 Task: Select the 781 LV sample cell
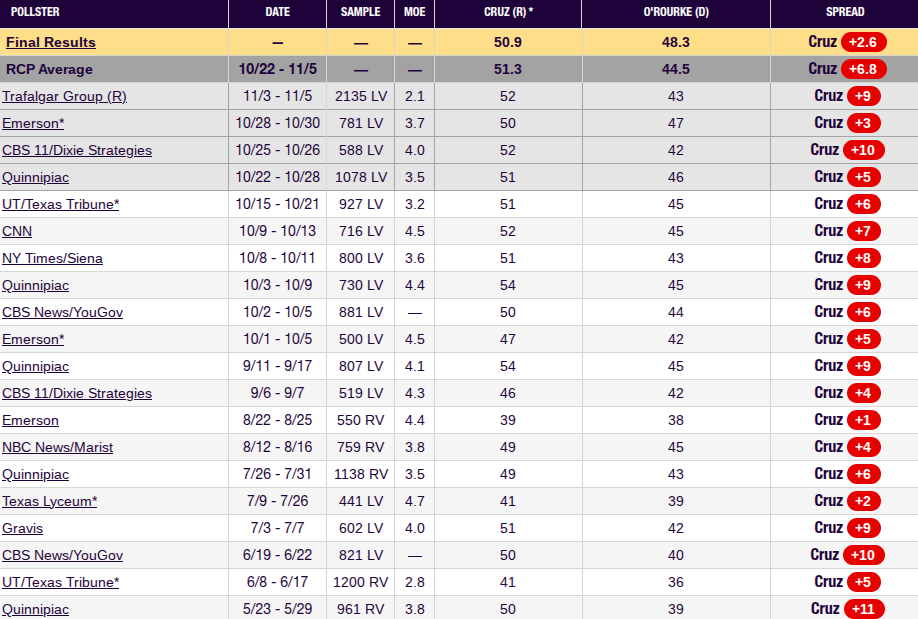(x=361, y=123)
